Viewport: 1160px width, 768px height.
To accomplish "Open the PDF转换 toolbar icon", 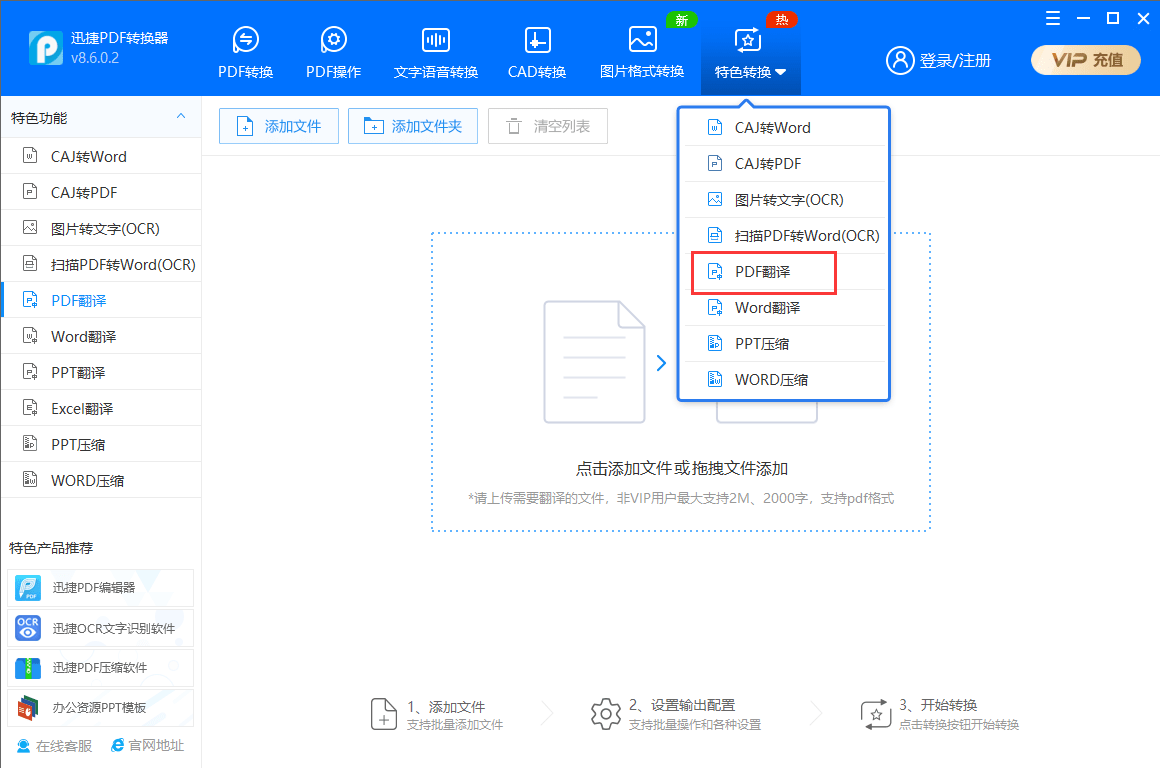I will pos(246,40).
